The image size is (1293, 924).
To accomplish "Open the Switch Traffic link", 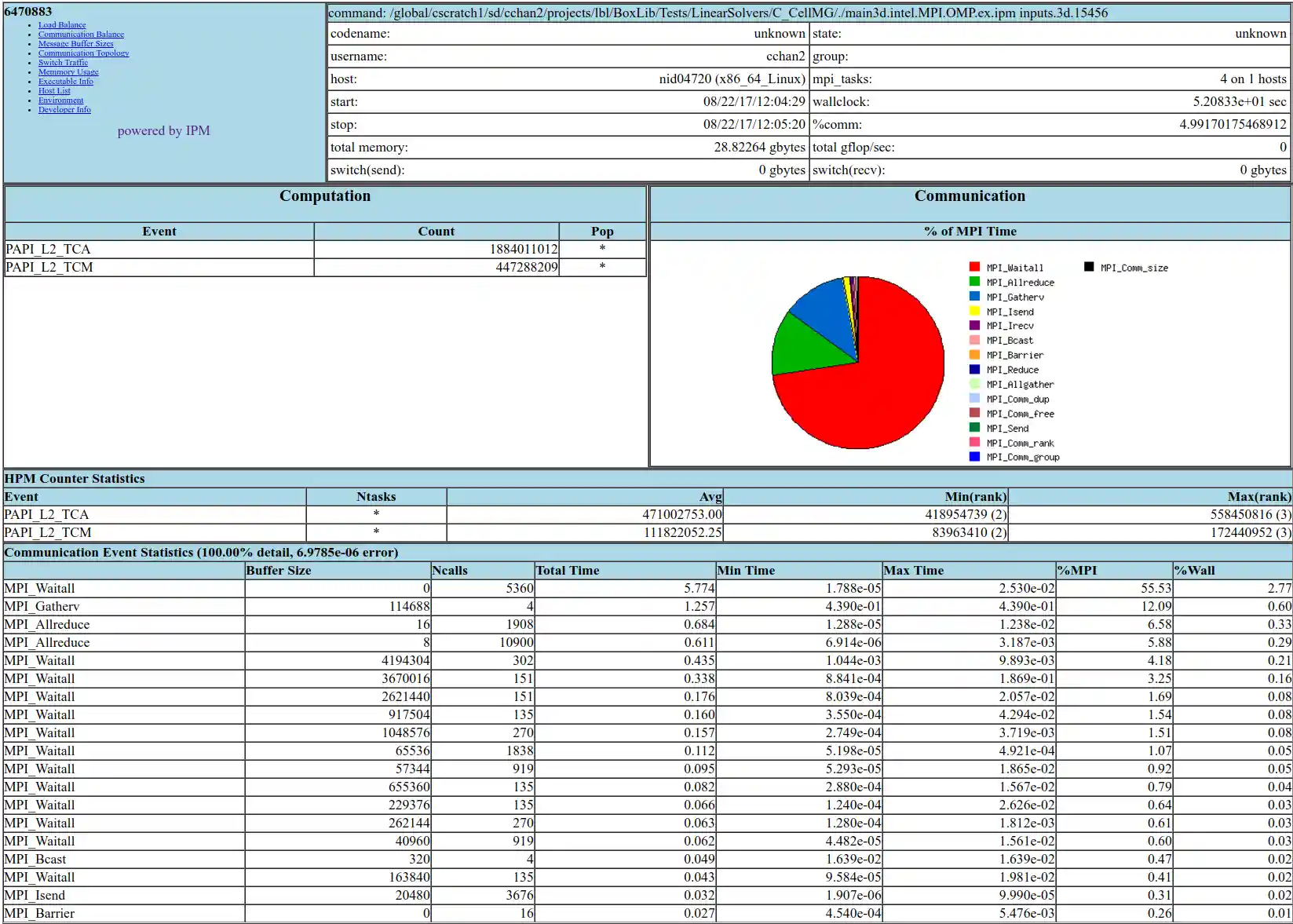I will [x=63, y=63].
